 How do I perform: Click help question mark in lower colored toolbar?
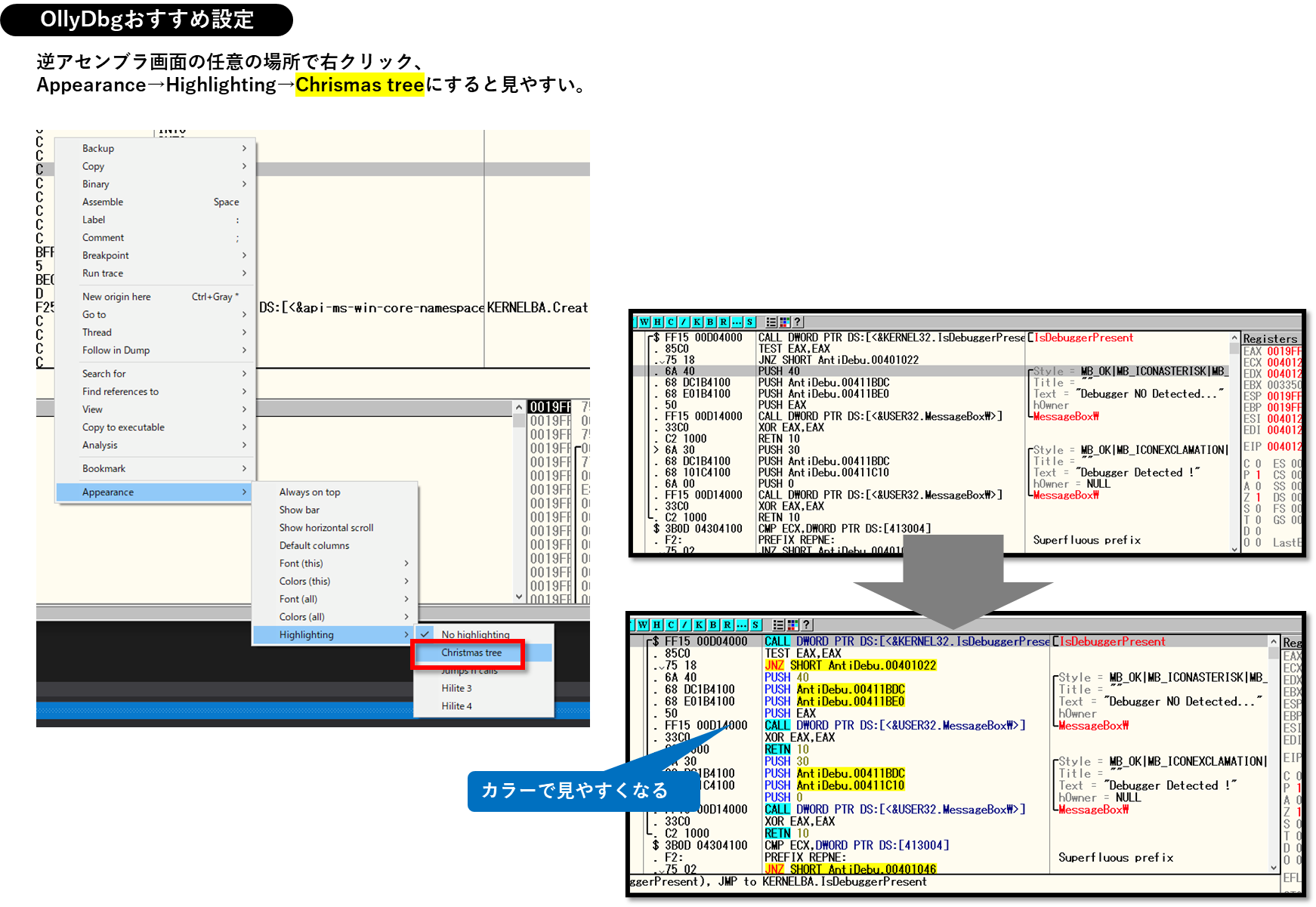click(x=806, y=625)
